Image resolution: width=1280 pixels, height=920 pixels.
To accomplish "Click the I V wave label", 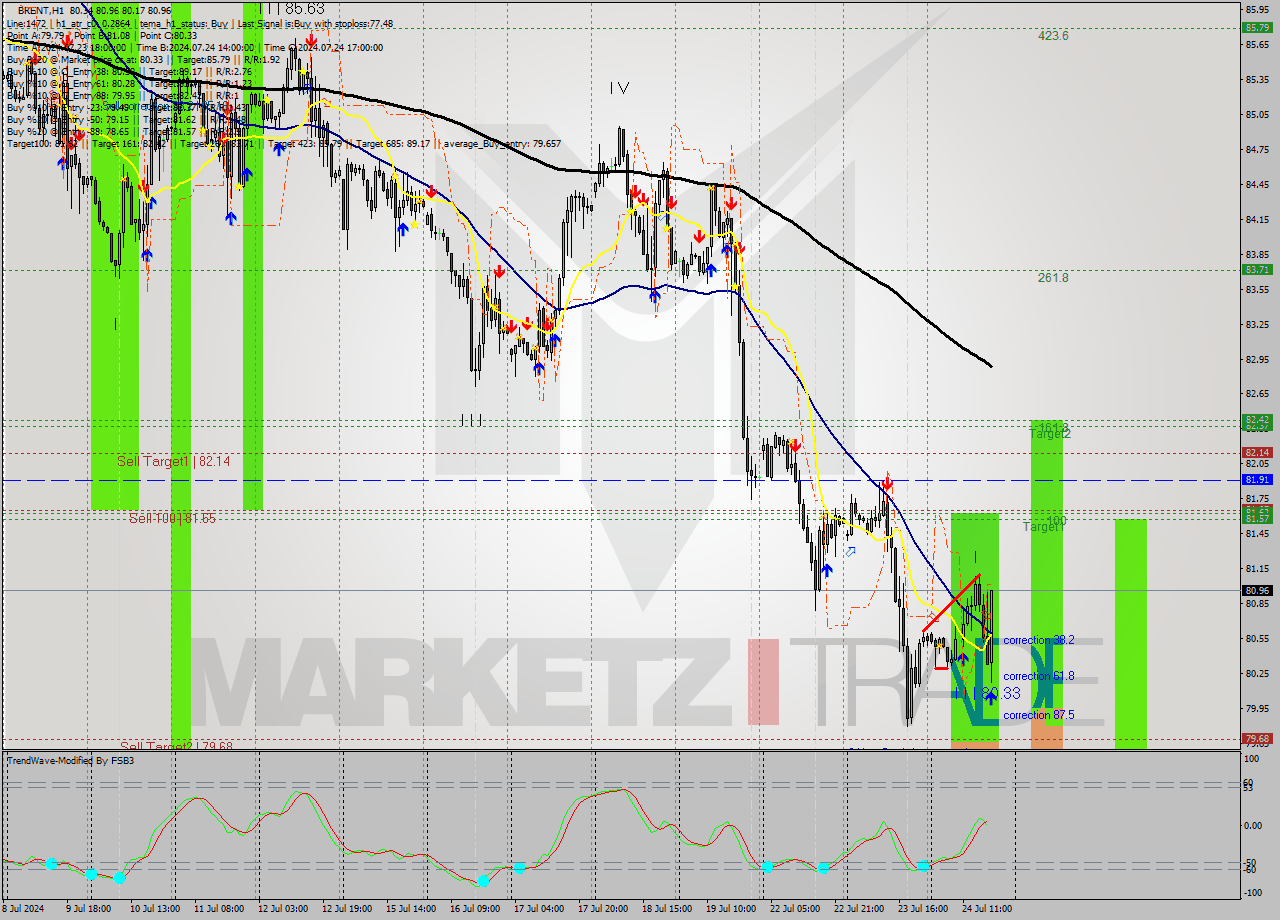I will [x=619, y=89].
